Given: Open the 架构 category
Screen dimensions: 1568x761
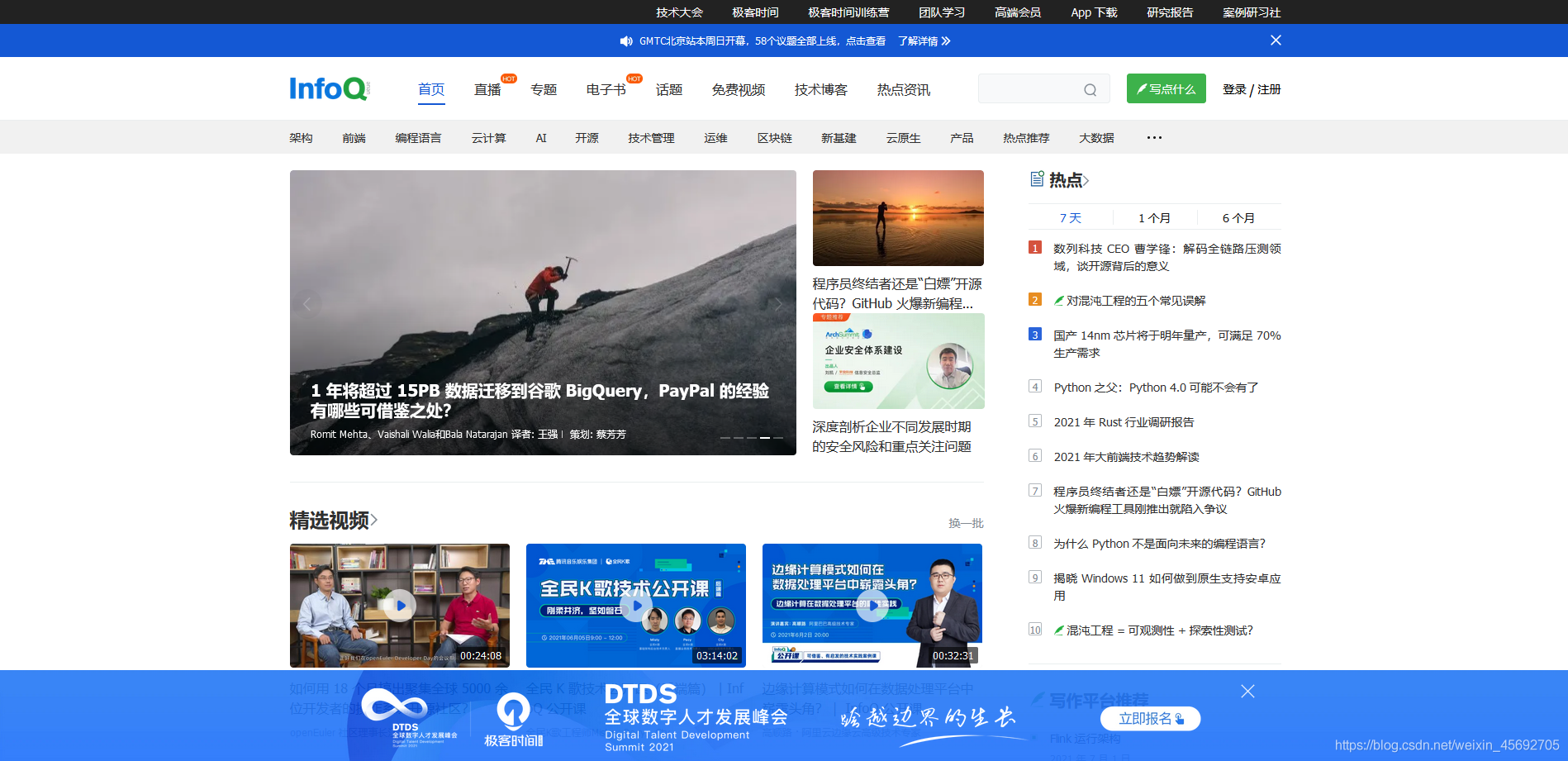Looking at the screenshot, I should (301, 138).
